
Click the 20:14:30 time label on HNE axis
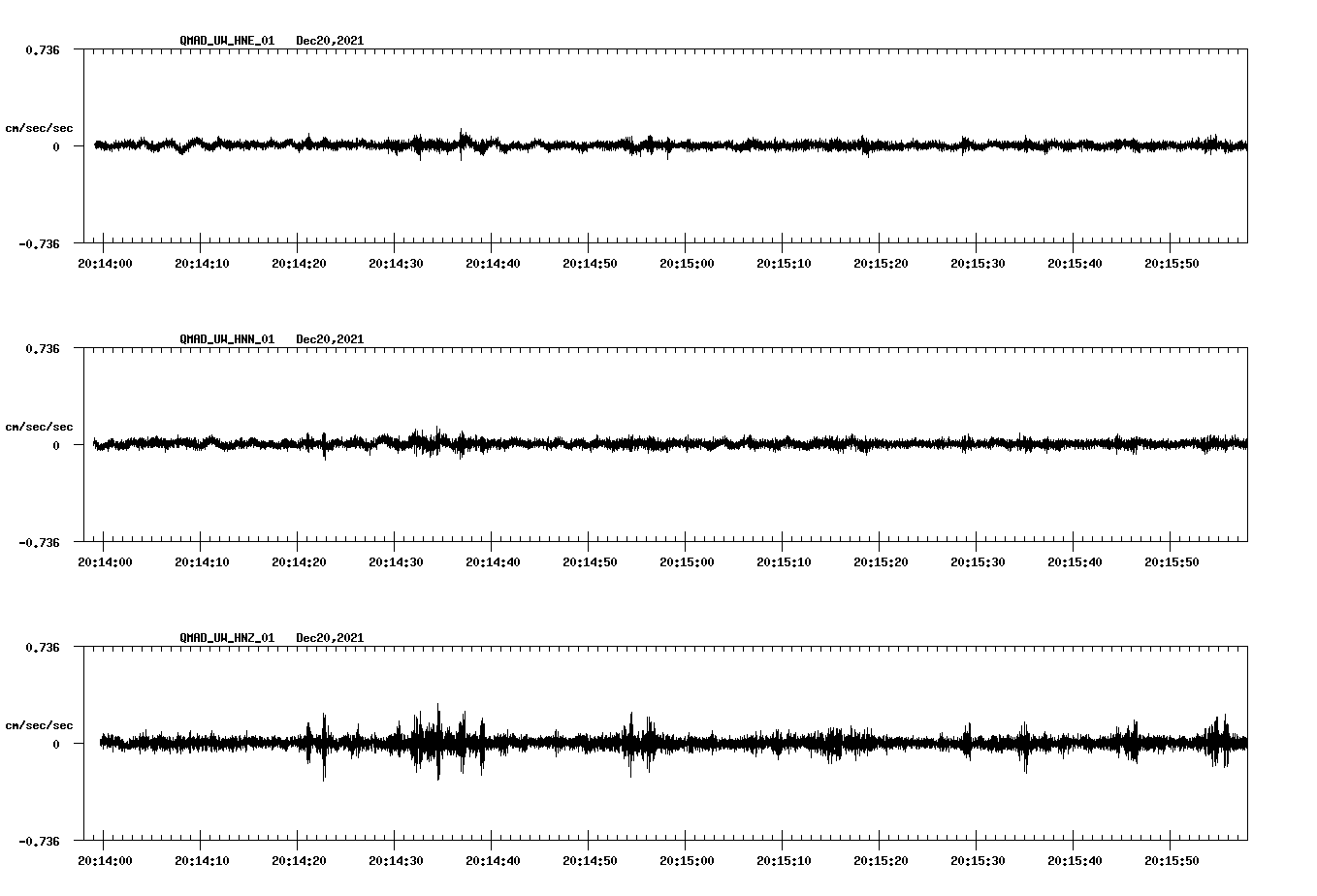click(x=396, y=264)
